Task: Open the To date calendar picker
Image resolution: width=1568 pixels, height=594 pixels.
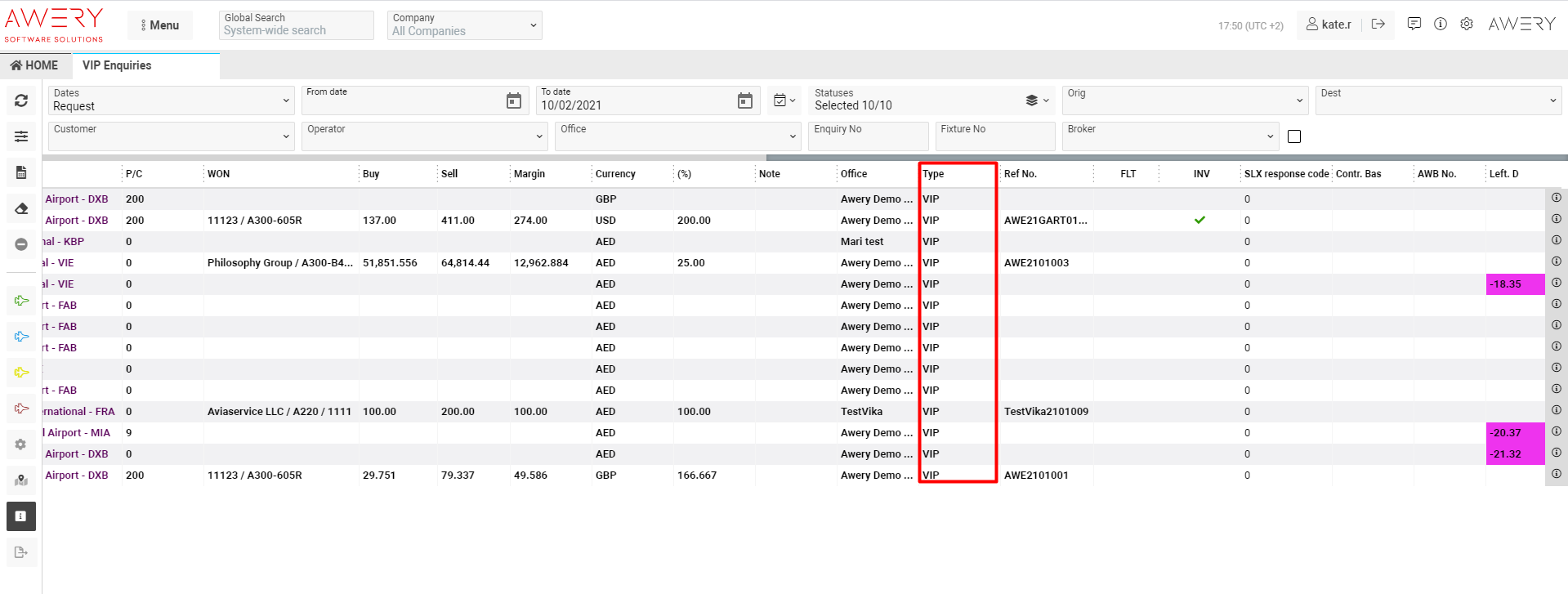Action: pos(744,101)
